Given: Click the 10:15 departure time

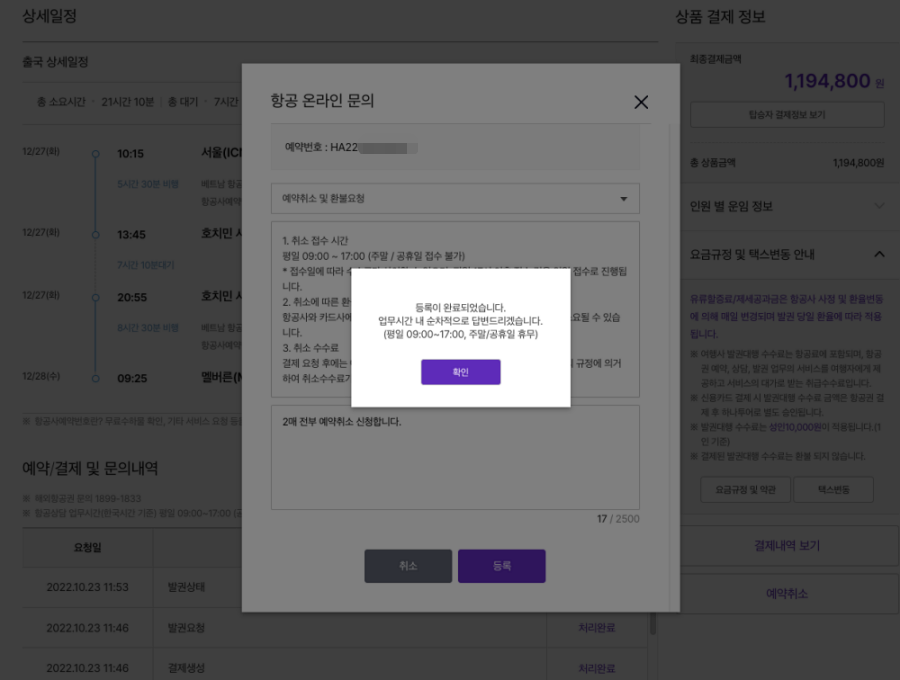Looking at the screenshot, I should pos(130,154).
